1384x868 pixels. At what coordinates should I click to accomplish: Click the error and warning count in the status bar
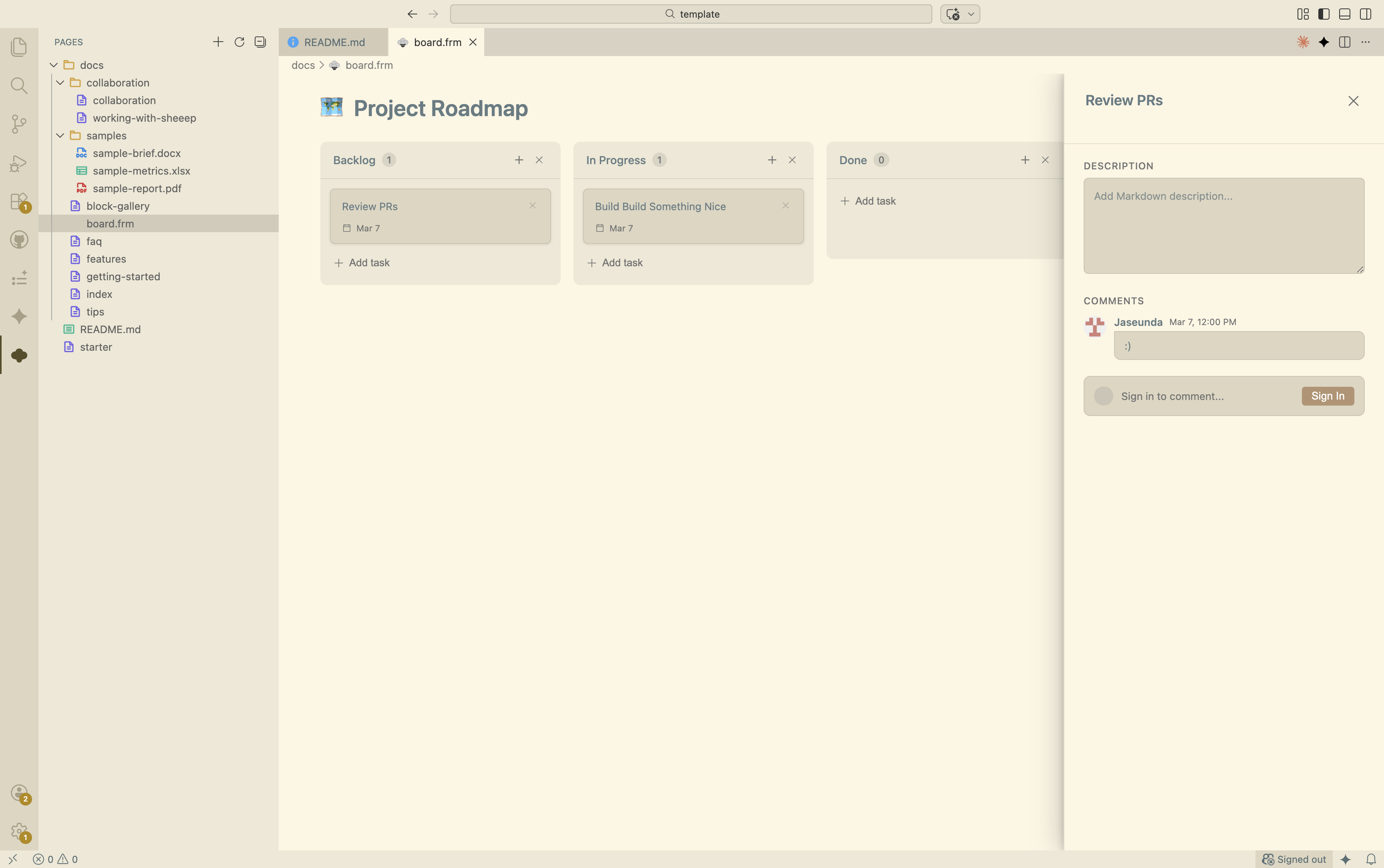coord(56,859)
